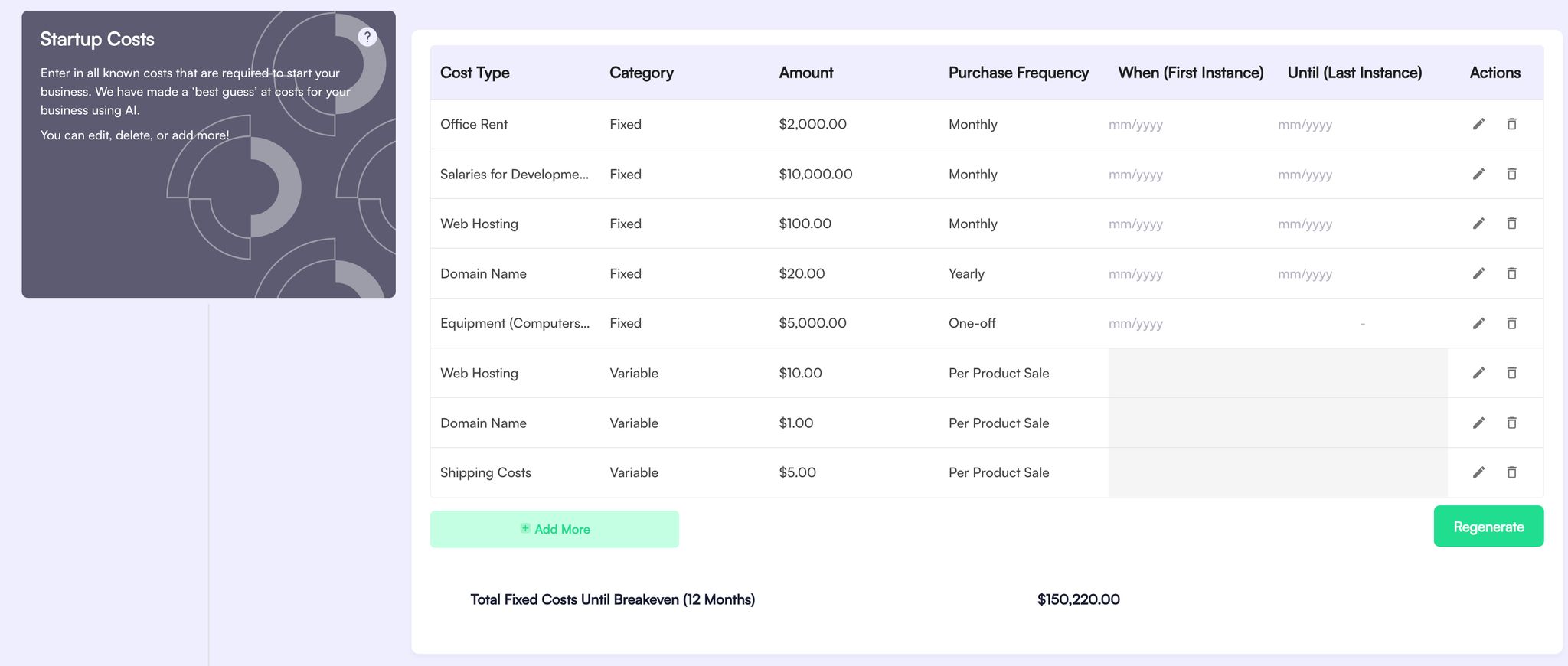Set Yearly Domain Name until date
The height and width of the screenshot is (666, 1568).
(1305, 274)
